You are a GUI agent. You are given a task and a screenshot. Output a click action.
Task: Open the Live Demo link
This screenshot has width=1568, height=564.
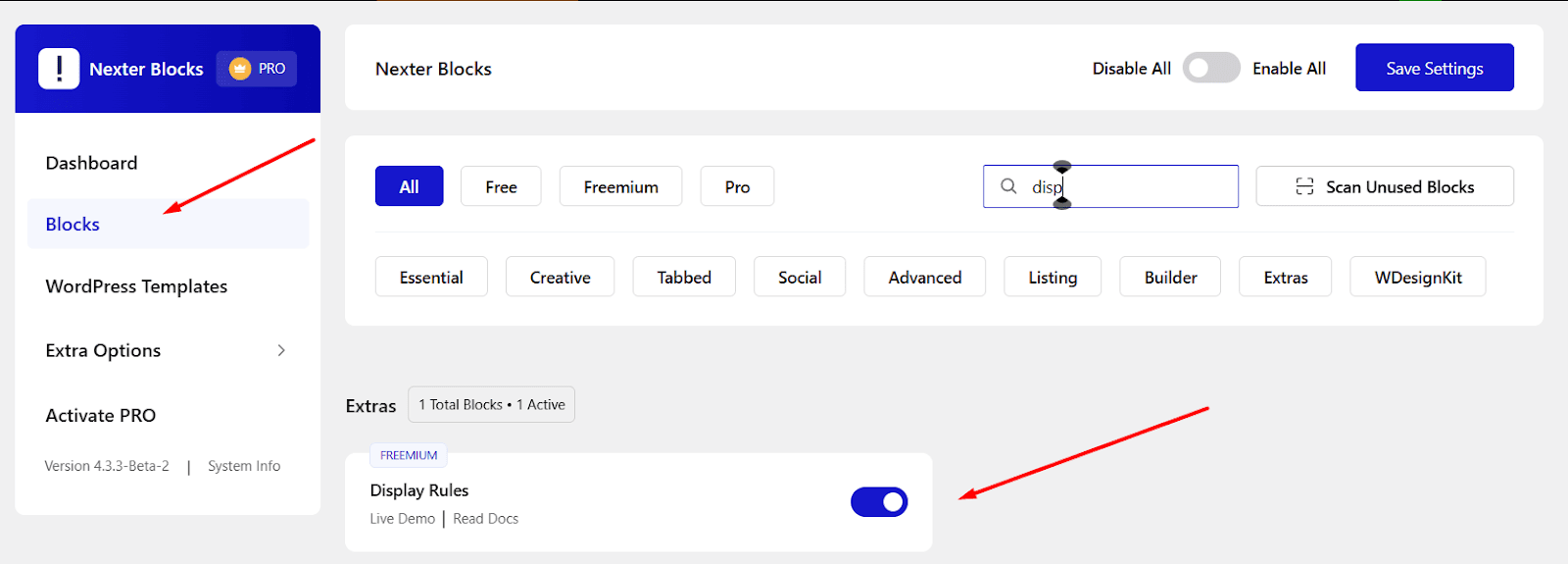tap(402, 519)
